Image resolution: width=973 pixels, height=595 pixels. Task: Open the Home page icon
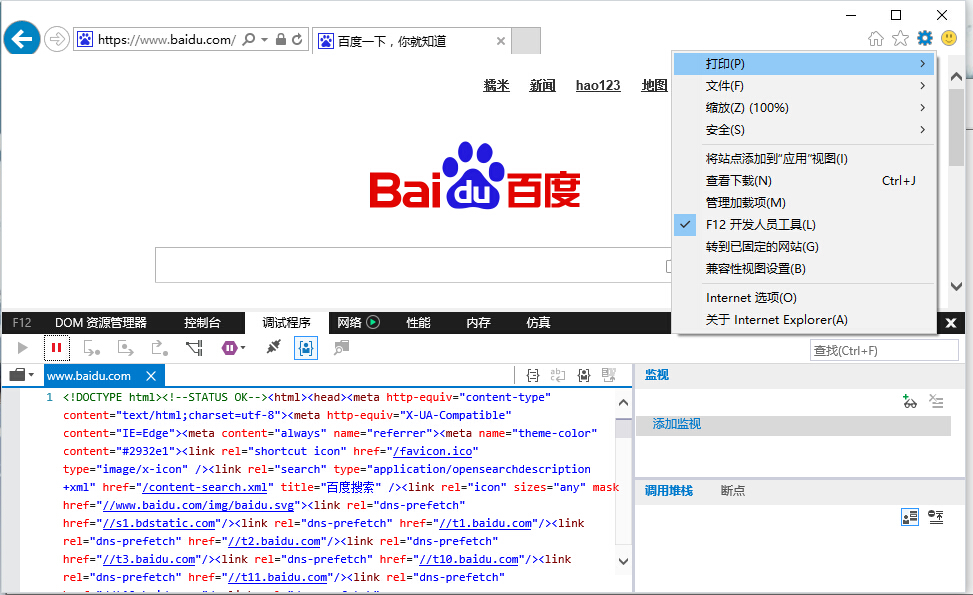coord(876,38)
